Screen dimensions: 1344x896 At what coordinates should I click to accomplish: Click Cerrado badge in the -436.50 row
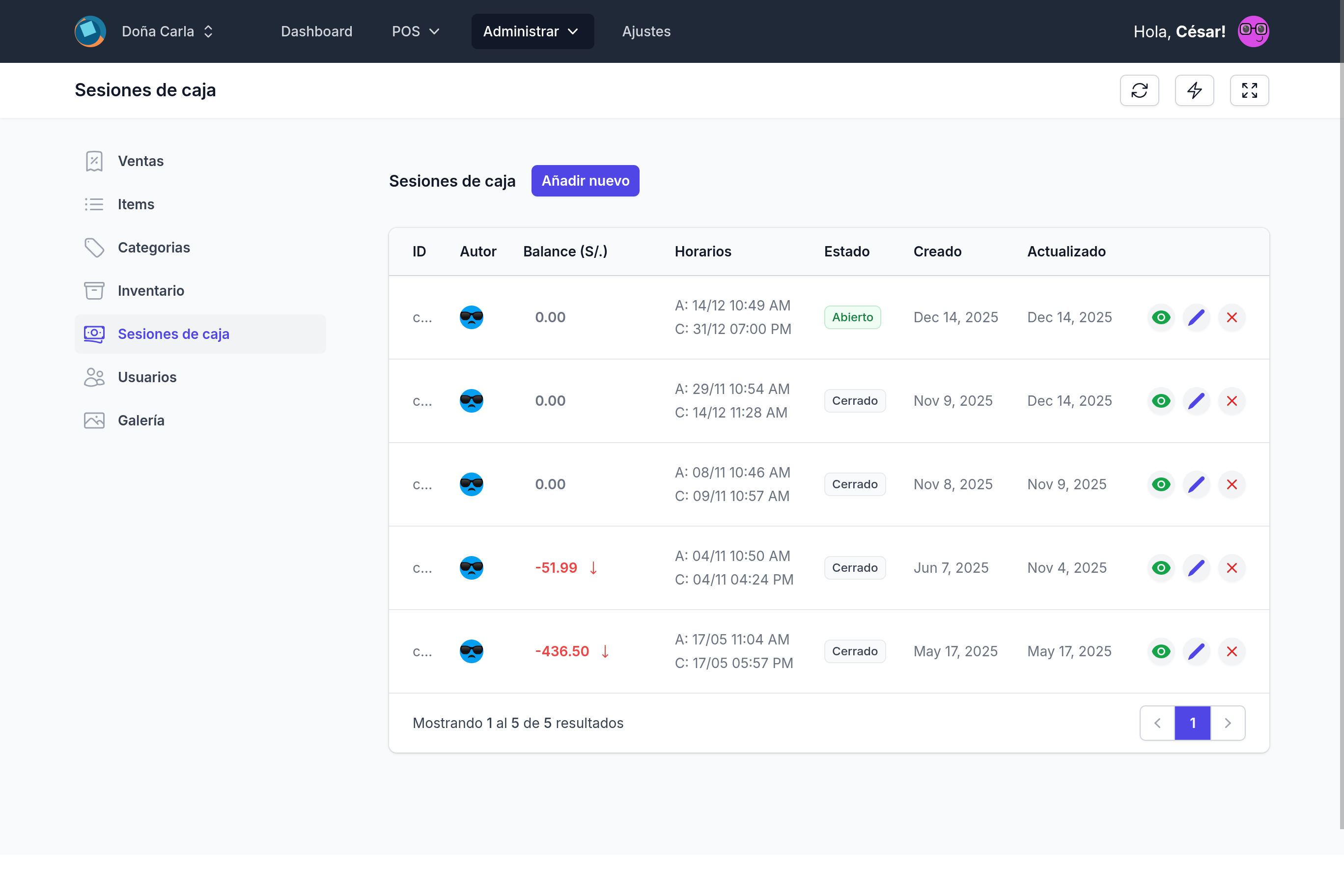(x=855, y=651)
